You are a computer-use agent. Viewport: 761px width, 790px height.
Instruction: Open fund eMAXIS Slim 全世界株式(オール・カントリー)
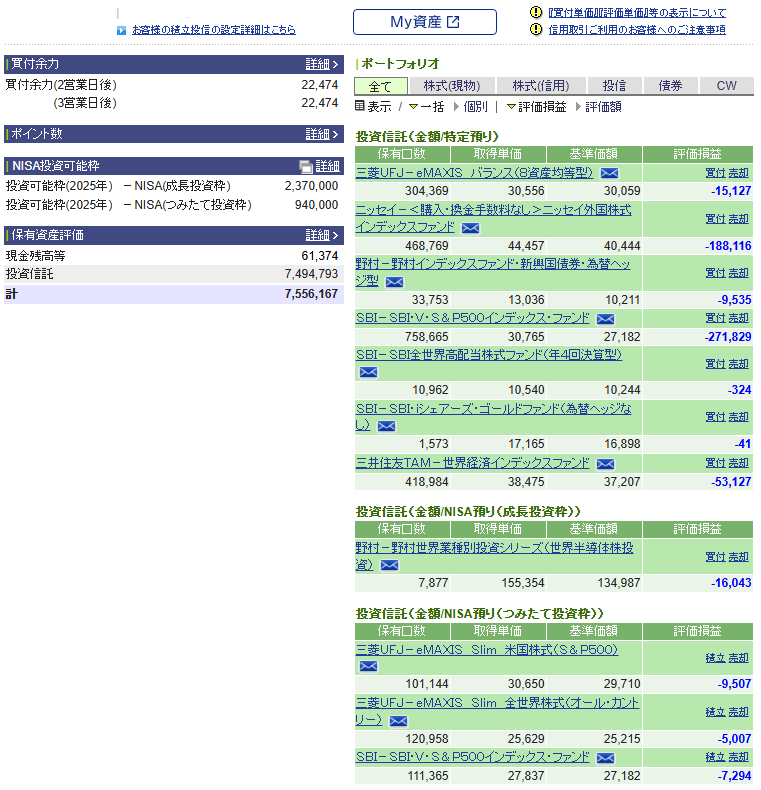click(497, 711)
